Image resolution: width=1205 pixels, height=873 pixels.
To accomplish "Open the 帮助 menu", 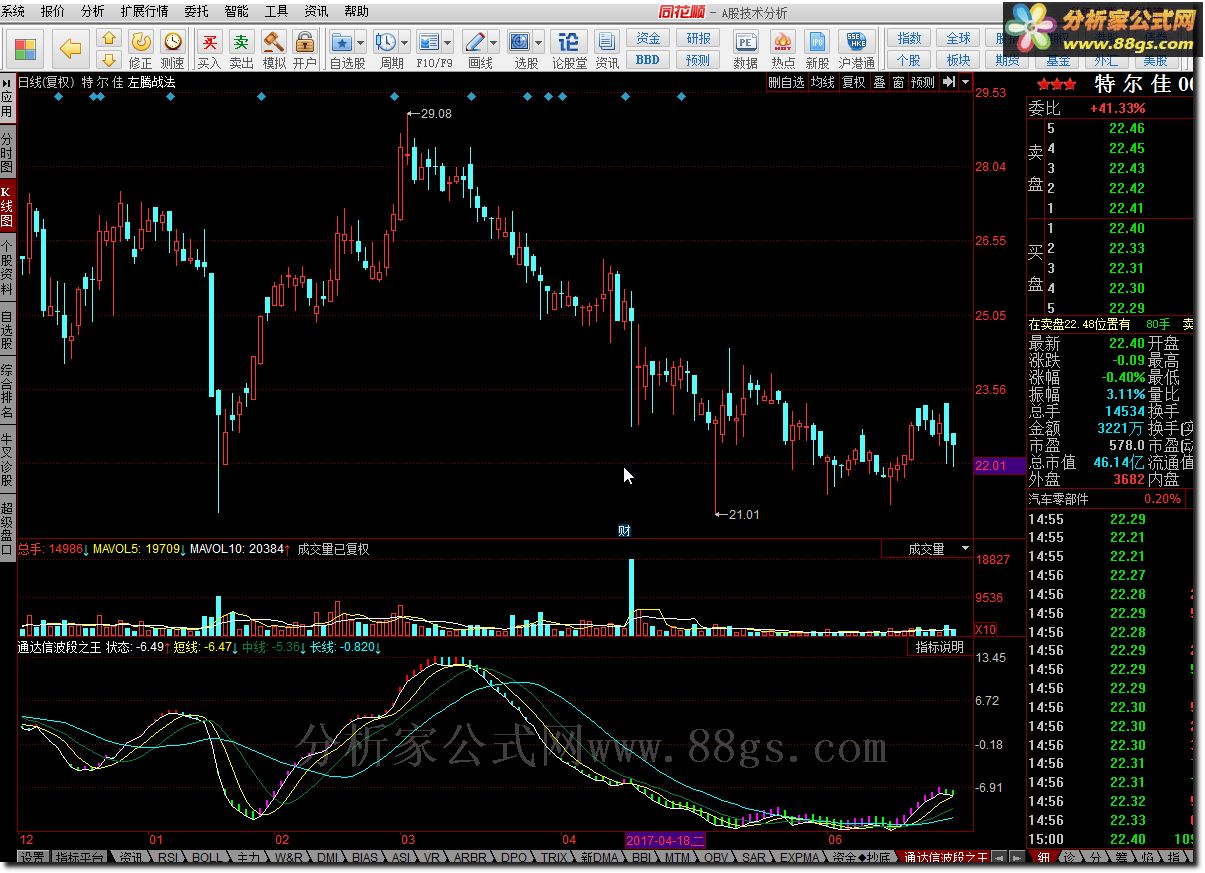I will coord(356,12).
